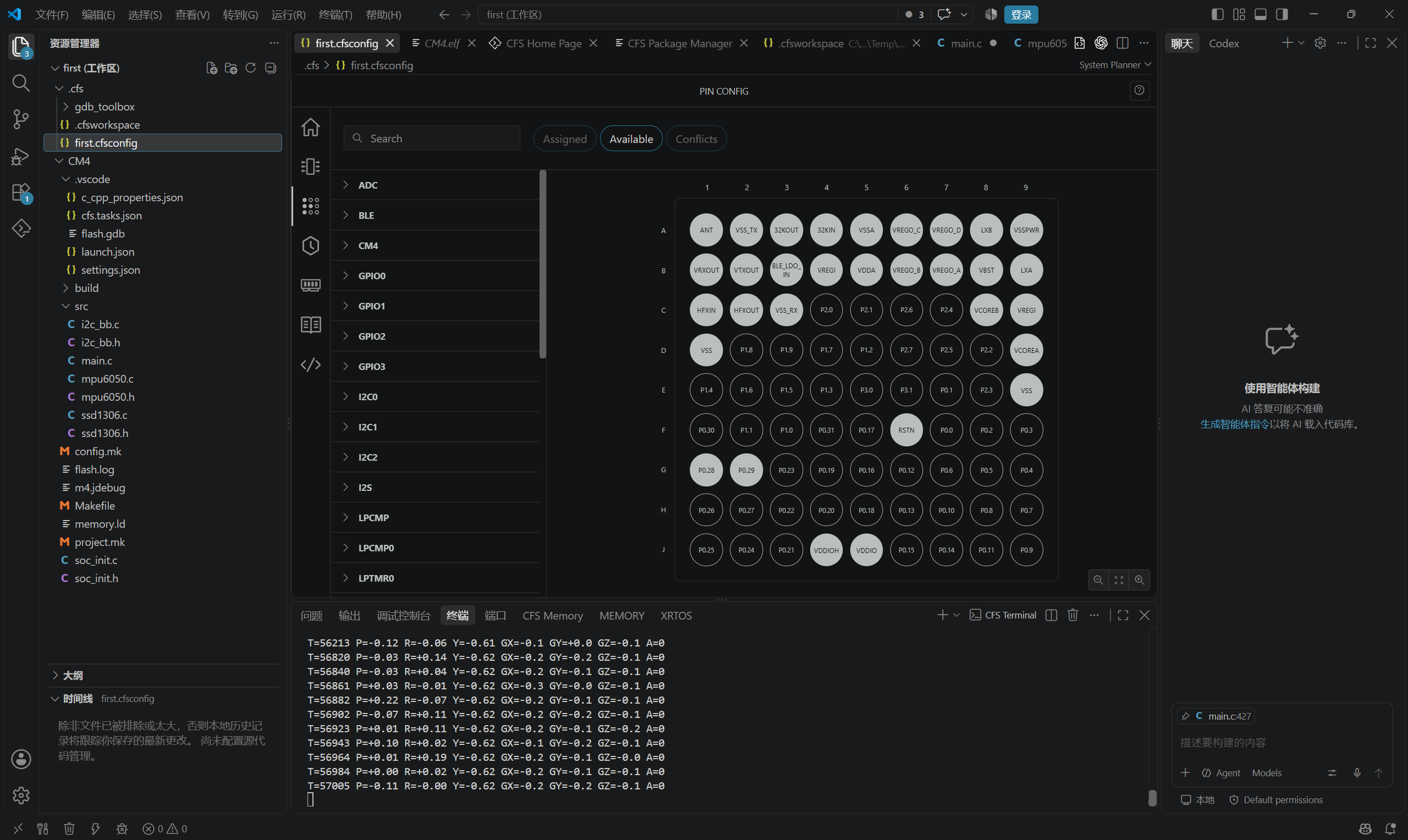Switch to the CFS Memory panel tab
This screenshot has width=1408, height=840.
click(553, 615)
